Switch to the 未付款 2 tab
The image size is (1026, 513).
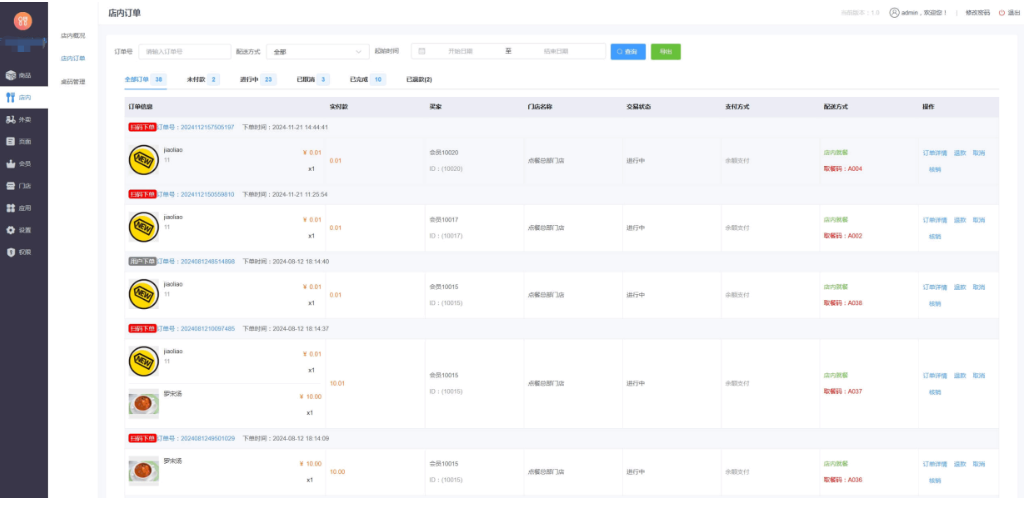203,79
